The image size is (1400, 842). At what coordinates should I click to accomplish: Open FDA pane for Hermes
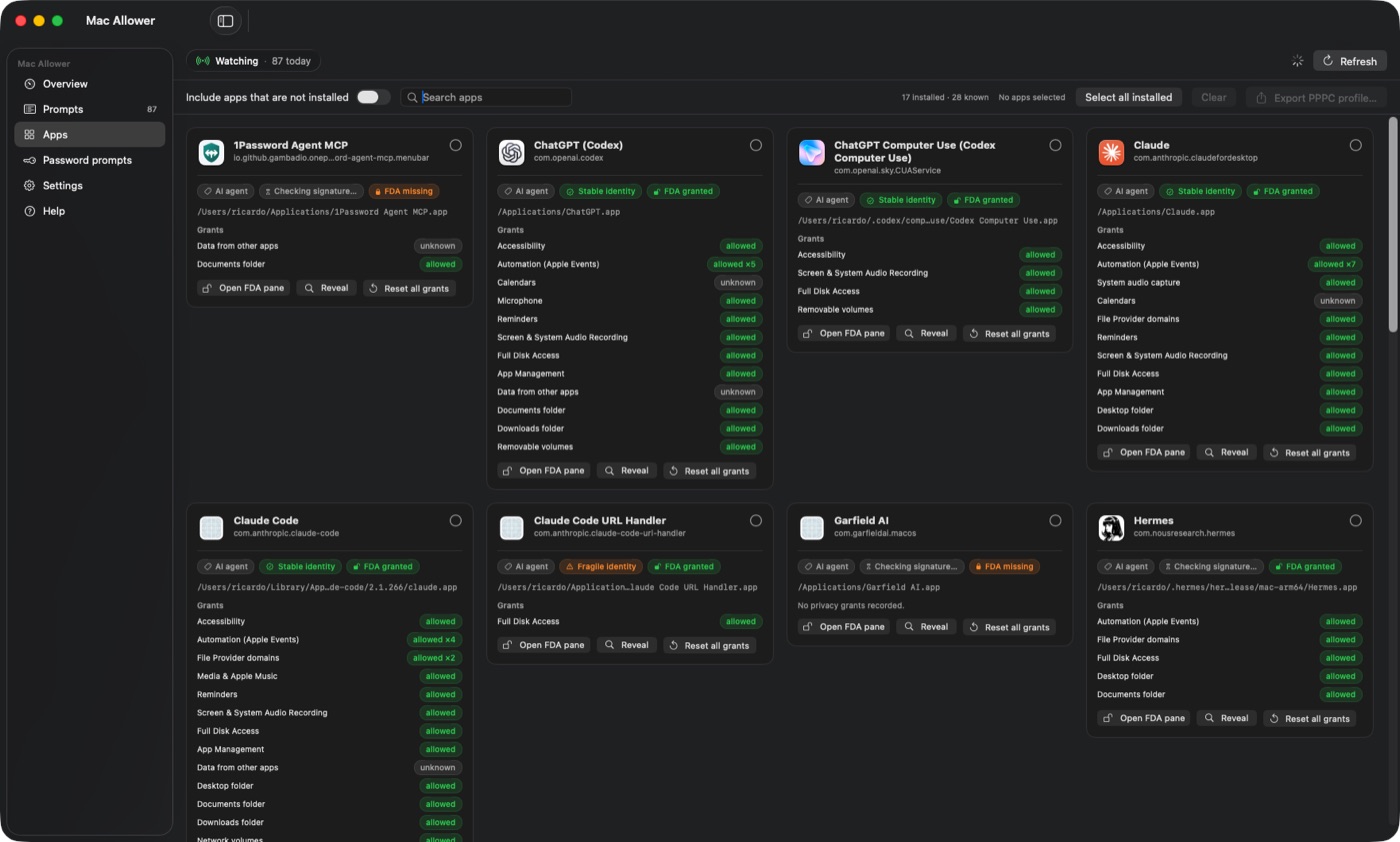pos(1143,718)
